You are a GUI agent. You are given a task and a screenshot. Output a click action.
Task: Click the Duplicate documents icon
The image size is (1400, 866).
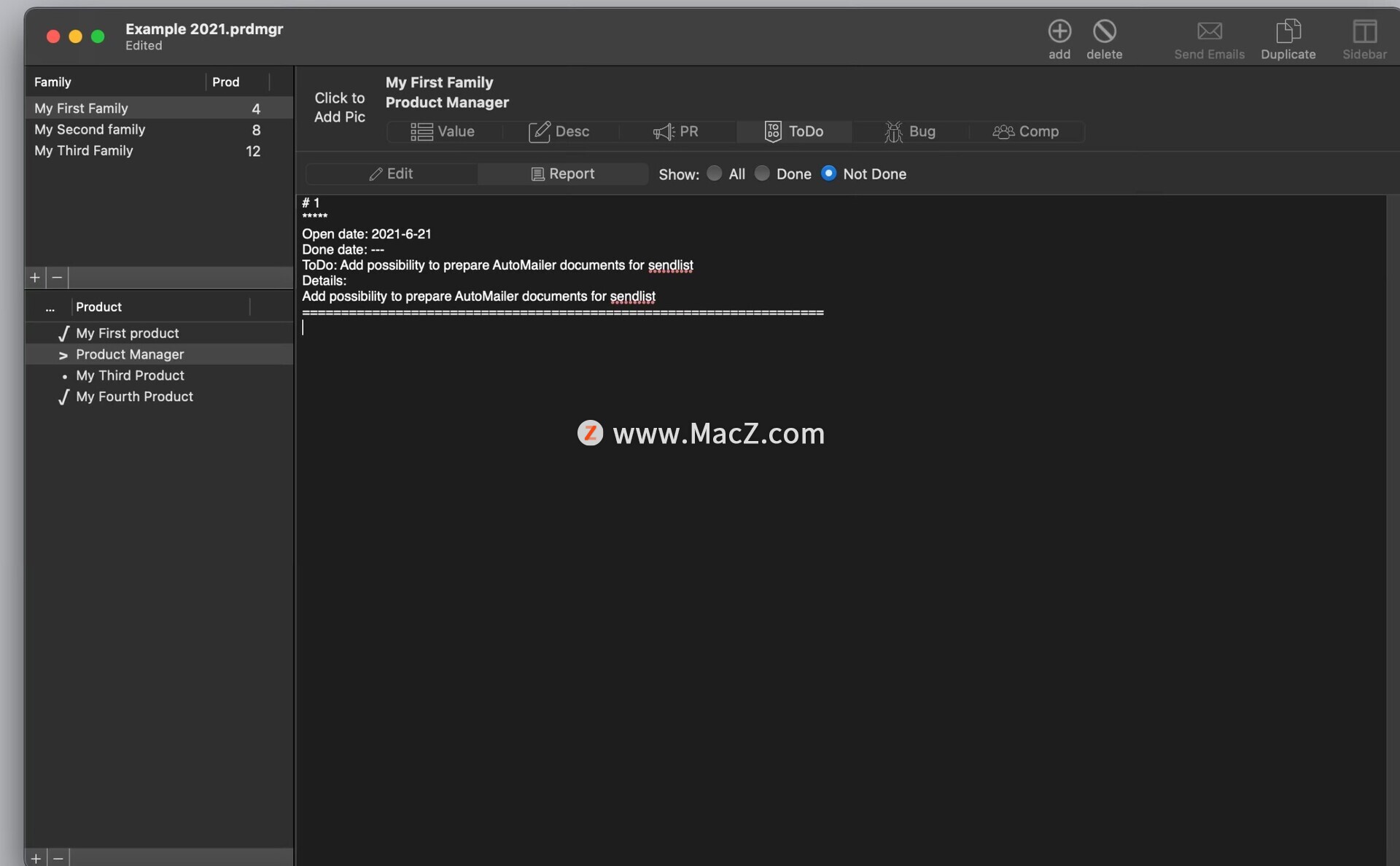1288,31
